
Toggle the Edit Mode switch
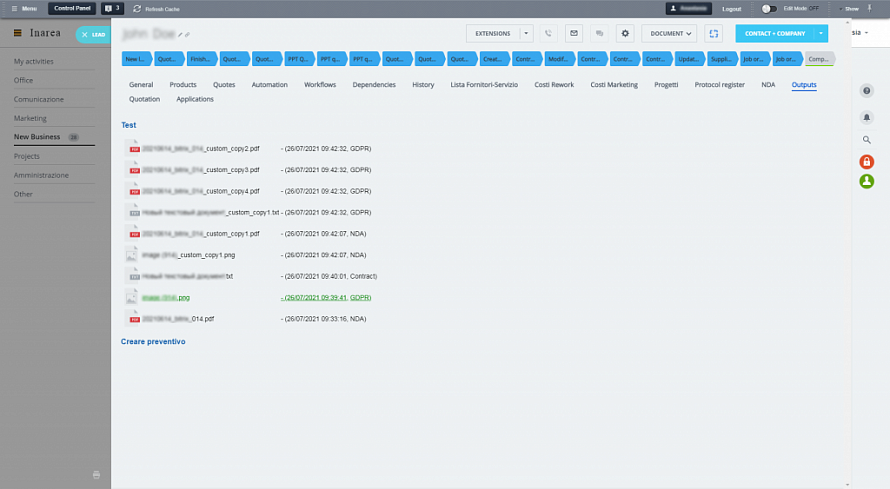pyautogui.click(x=769, y=8)
